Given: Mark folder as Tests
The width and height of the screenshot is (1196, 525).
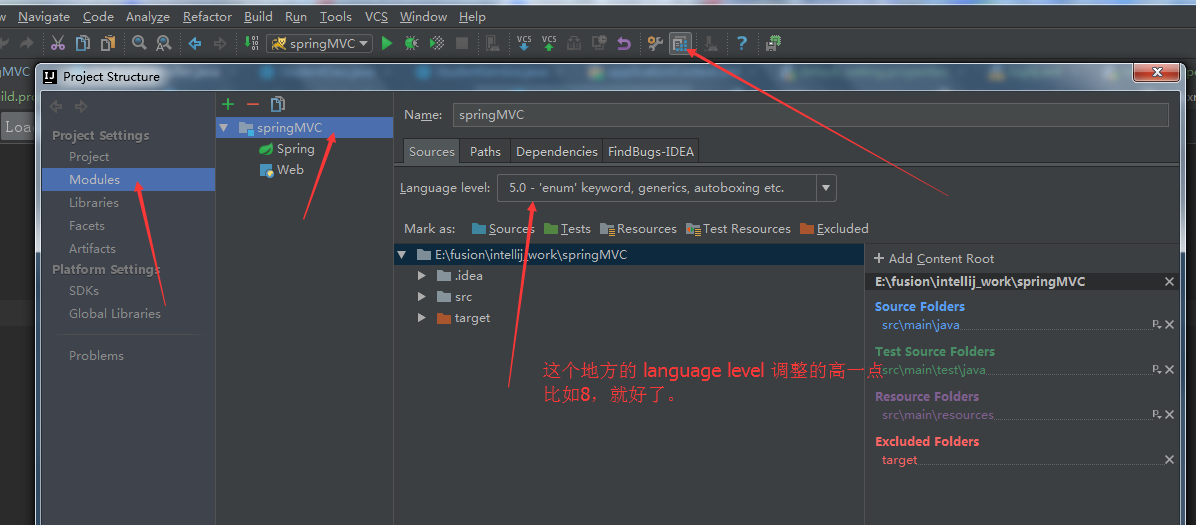Looking at the screenshot, I should pos(567,229).
